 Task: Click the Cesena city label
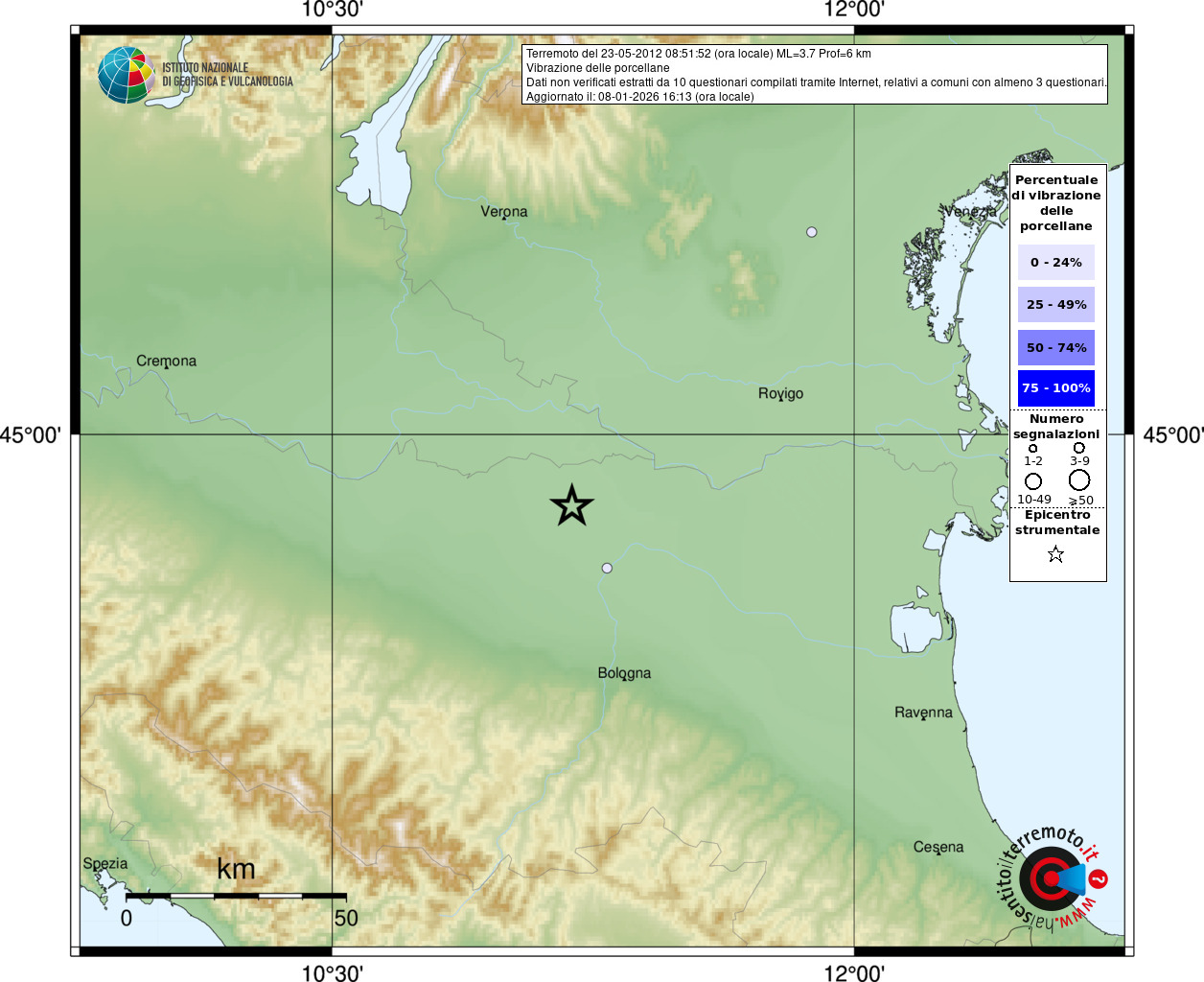[938, 847]
